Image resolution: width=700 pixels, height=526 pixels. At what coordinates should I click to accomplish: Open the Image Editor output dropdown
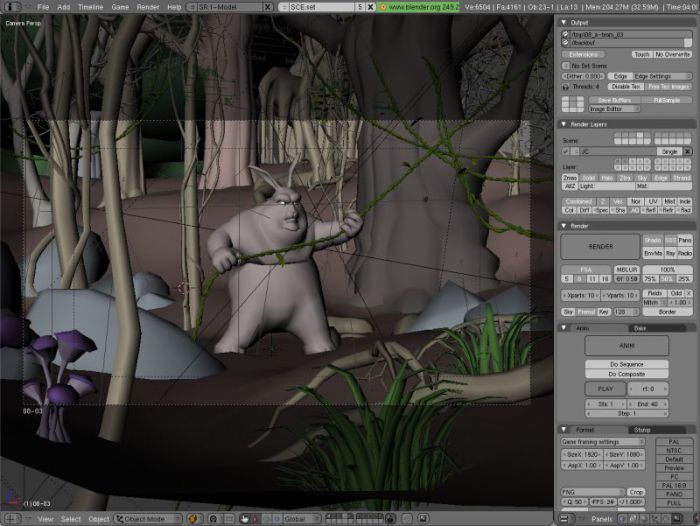click(614, 109)
